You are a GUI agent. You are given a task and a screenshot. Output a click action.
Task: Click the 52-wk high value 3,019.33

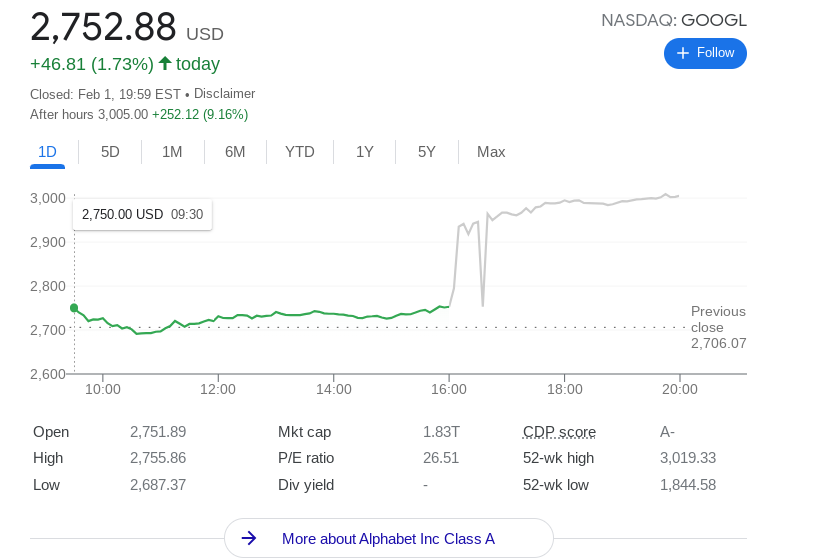(x=688, y=458)
